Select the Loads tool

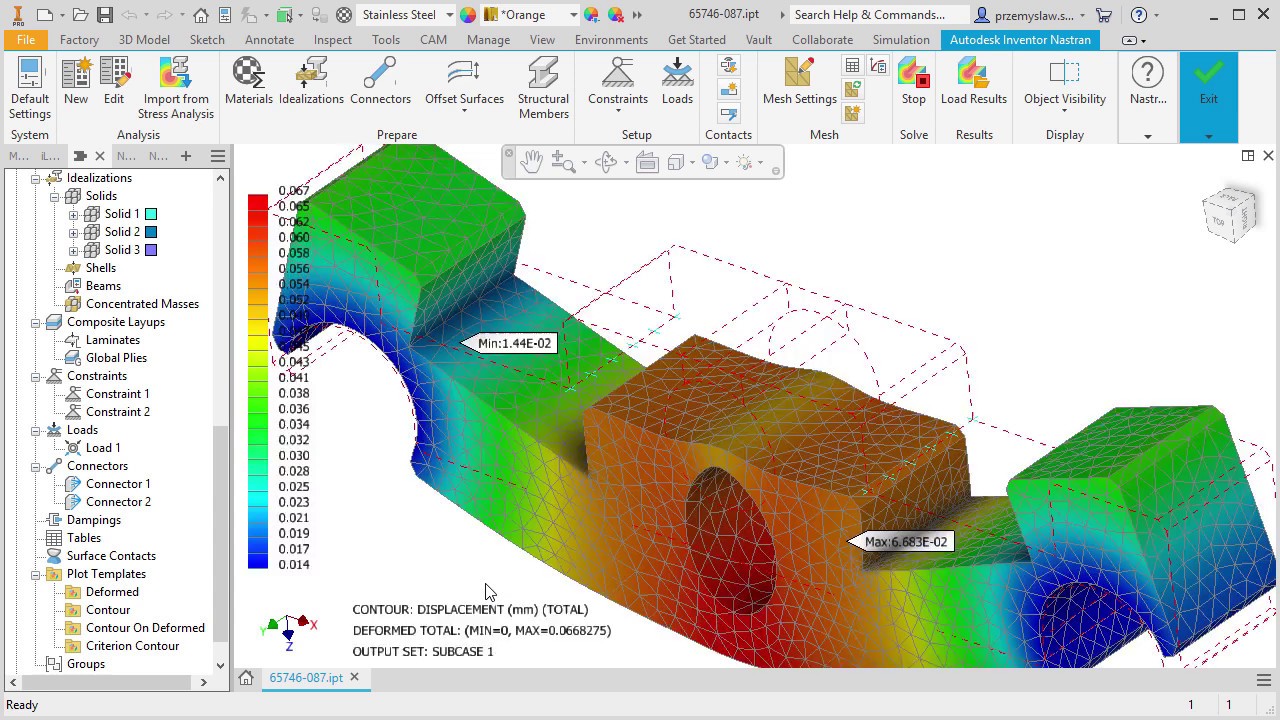click(677, 82)
